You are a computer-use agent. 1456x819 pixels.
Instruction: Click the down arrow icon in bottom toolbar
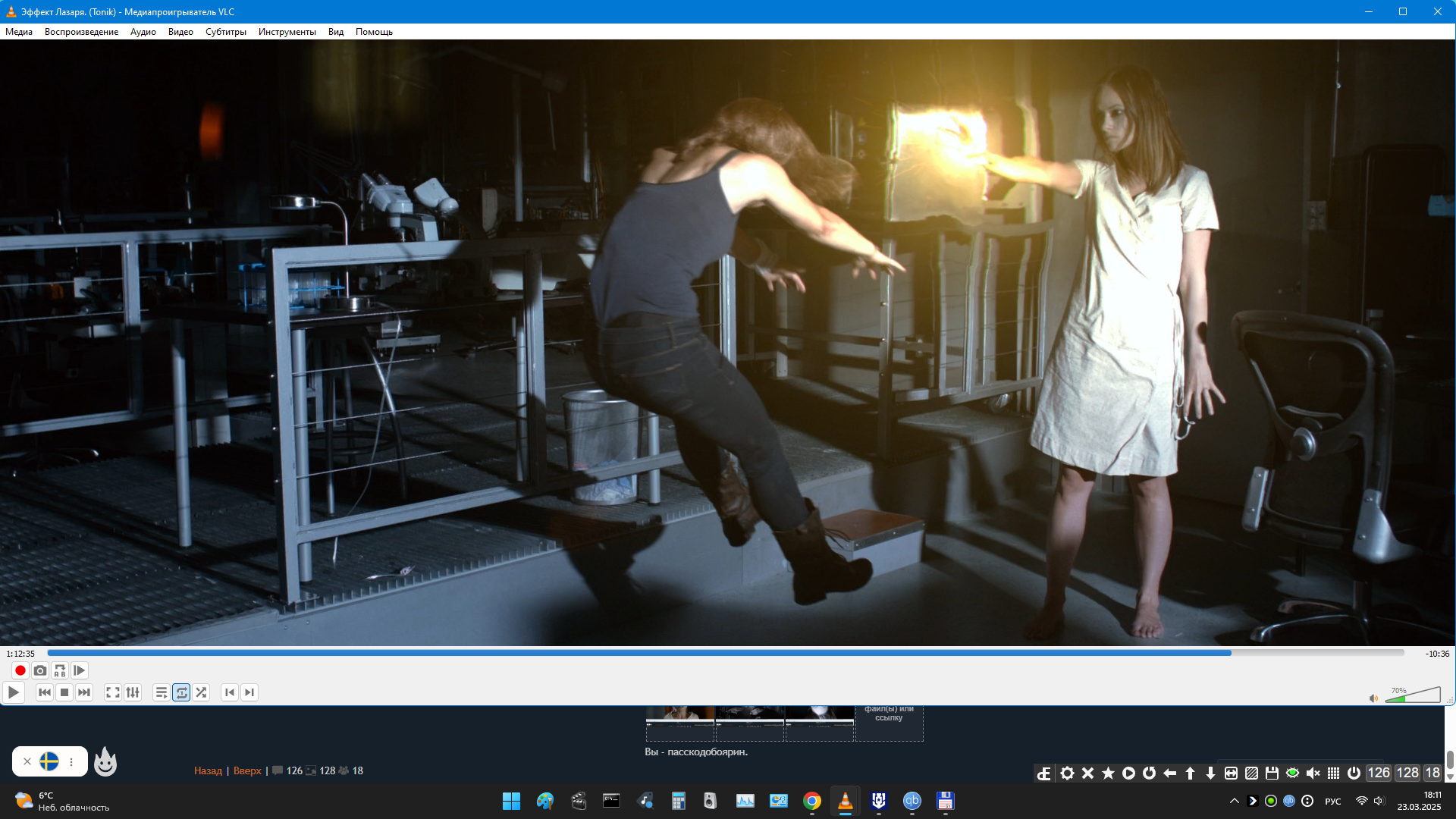(x=1210, y=773)
